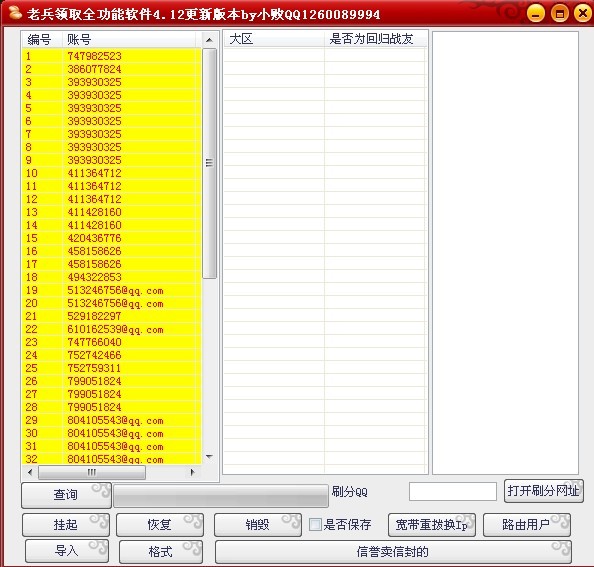The height and width of the screenshot is (567, 594).
Task: Click the 恢复 button
Action: [x=159, y=525]
